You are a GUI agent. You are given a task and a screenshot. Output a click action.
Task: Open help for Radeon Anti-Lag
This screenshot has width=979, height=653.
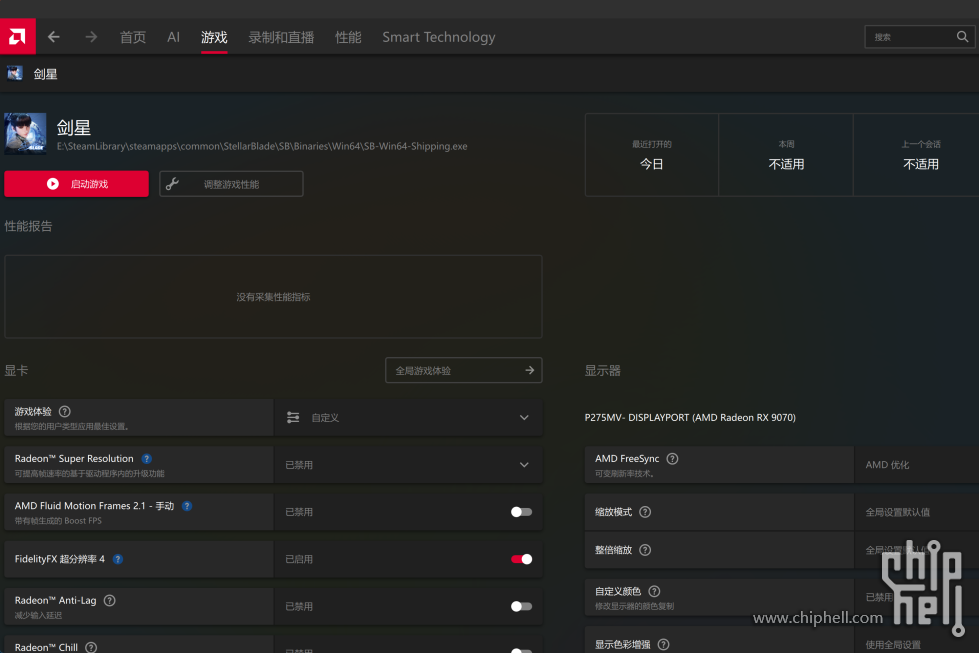coord(109,601)
